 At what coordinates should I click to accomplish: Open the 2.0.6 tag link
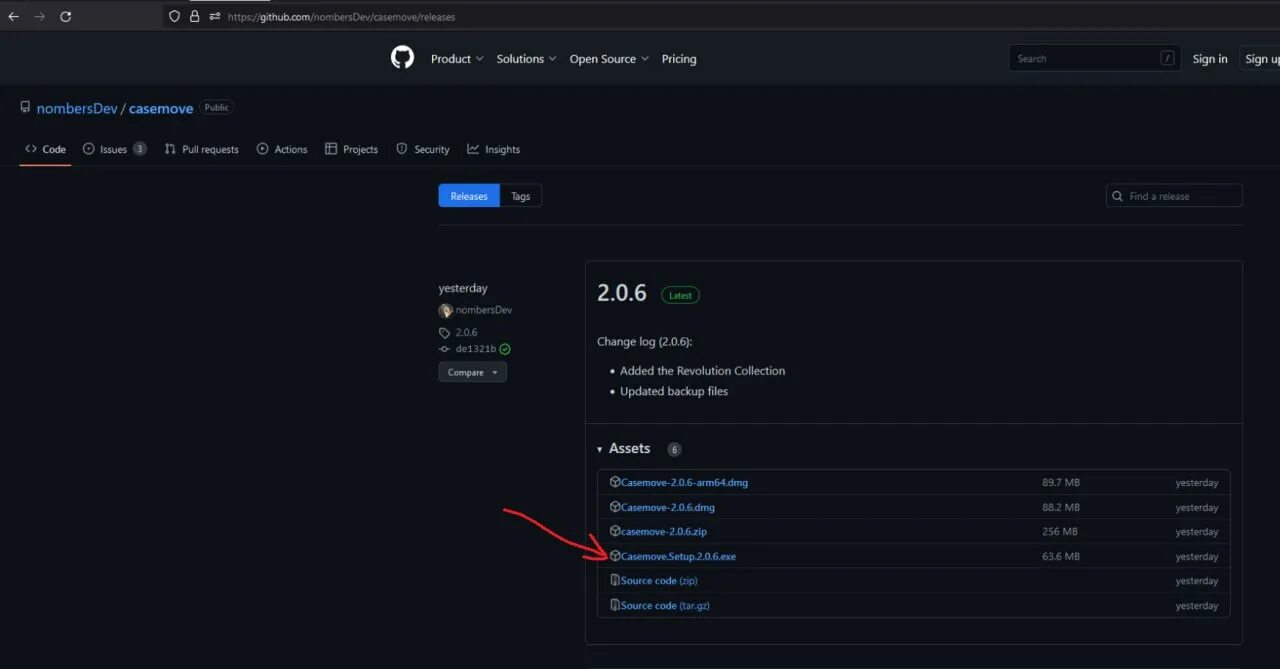pyautogui.click(x=466, y=332)
